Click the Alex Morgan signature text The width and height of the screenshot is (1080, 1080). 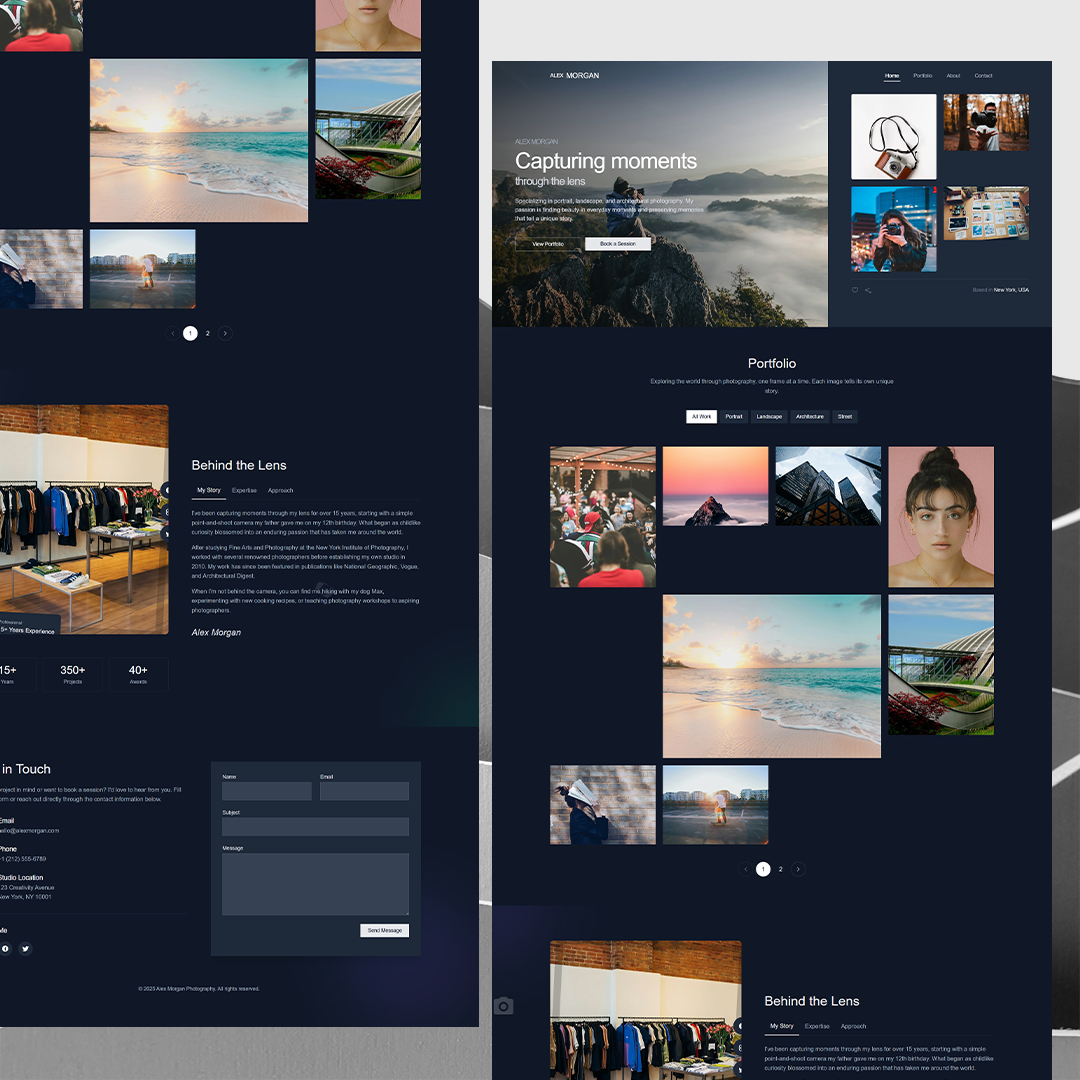coord(216,632)
